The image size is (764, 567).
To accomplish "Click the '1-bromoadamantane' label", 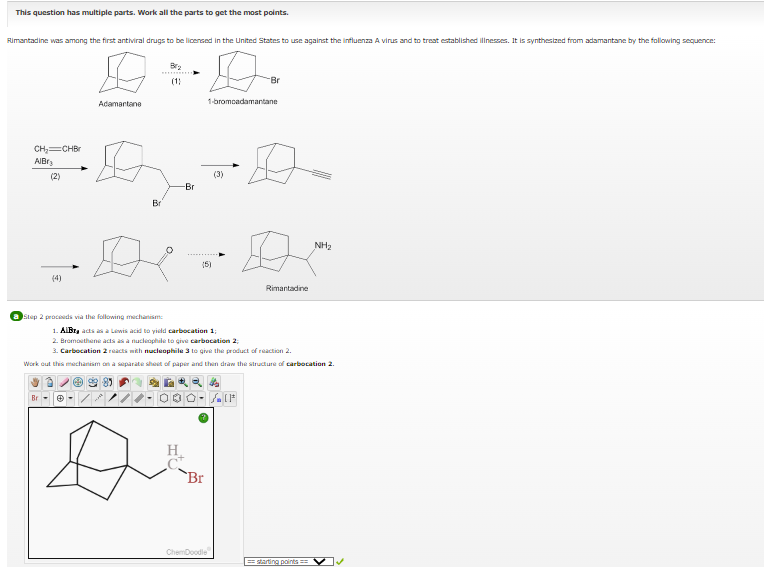I will pos(242,101).
